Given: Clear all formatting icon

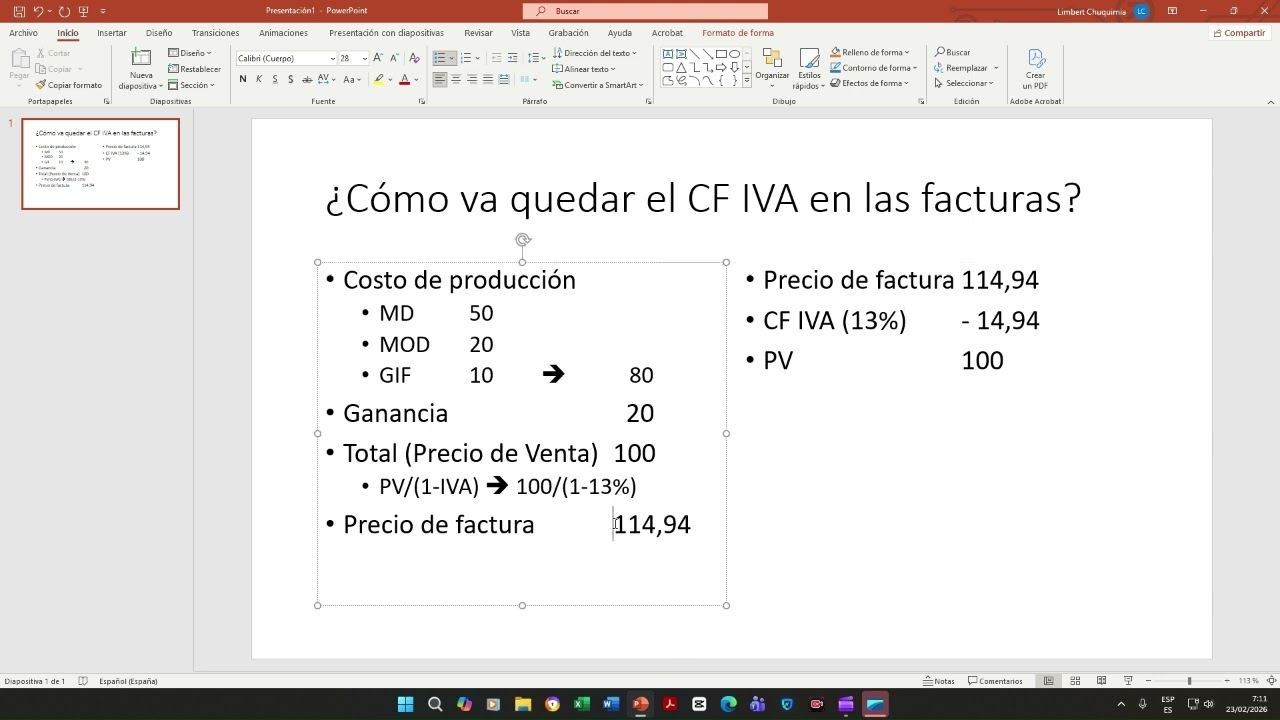Looking at the screenshot, I should 414,58.
